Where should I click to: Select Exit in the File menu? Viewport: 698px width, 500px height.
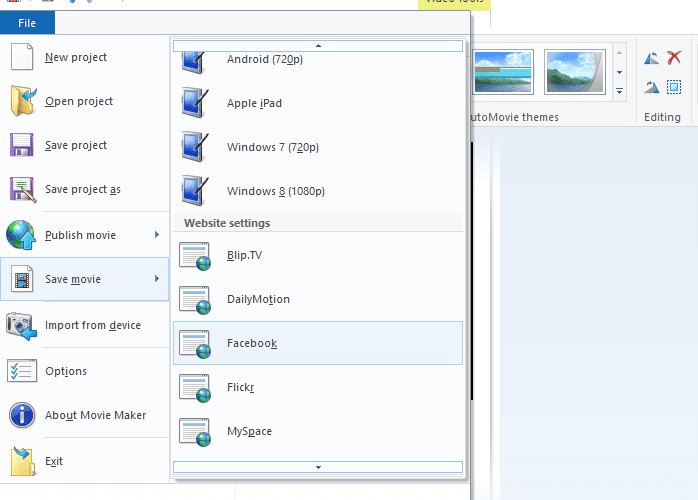(x=85, y=461)
